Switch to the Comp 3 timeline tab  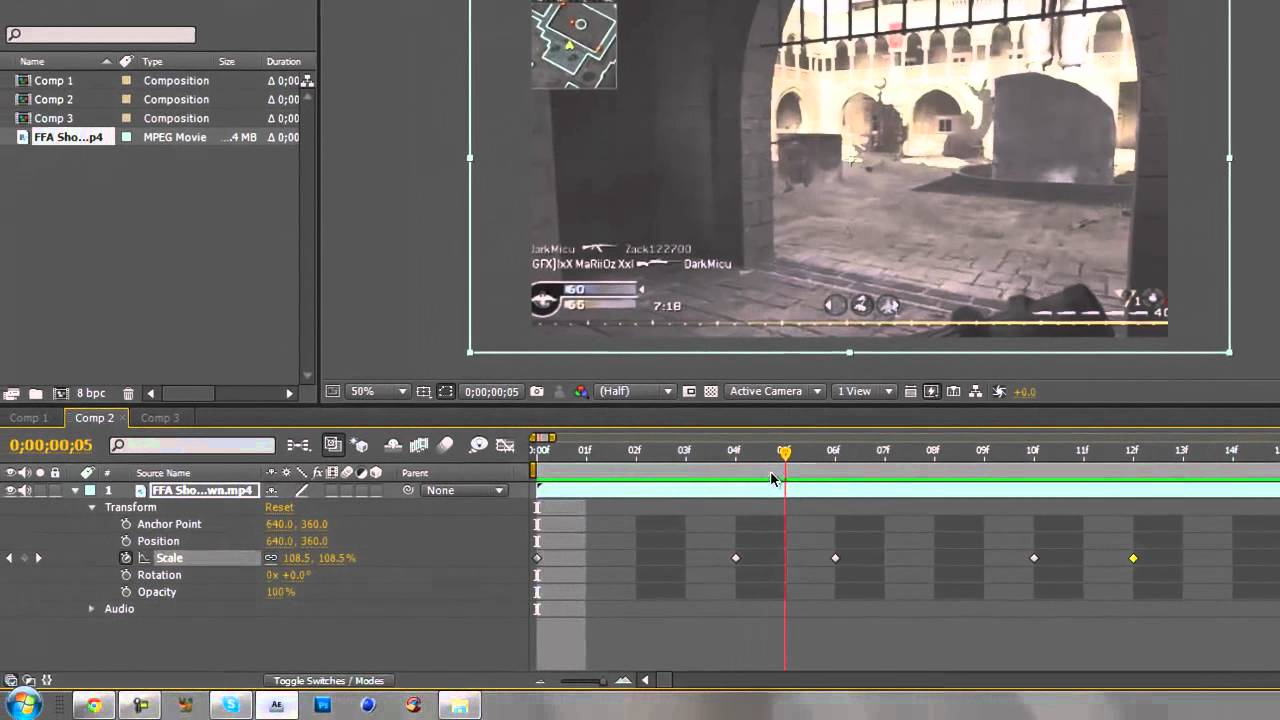point(160,418)
